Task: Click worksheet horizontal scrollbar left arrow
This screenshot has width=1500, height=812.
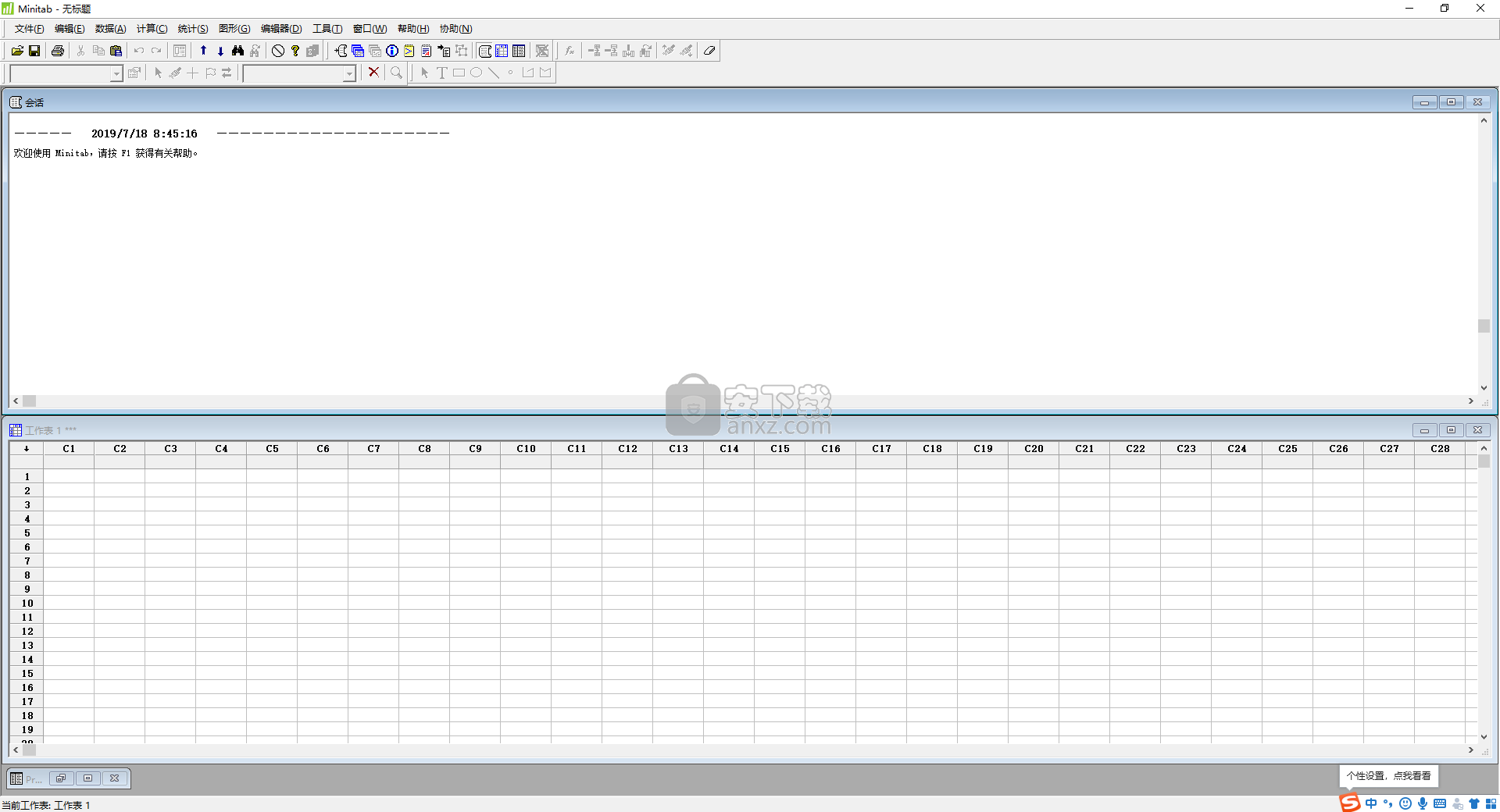Action: click(16, 750)
